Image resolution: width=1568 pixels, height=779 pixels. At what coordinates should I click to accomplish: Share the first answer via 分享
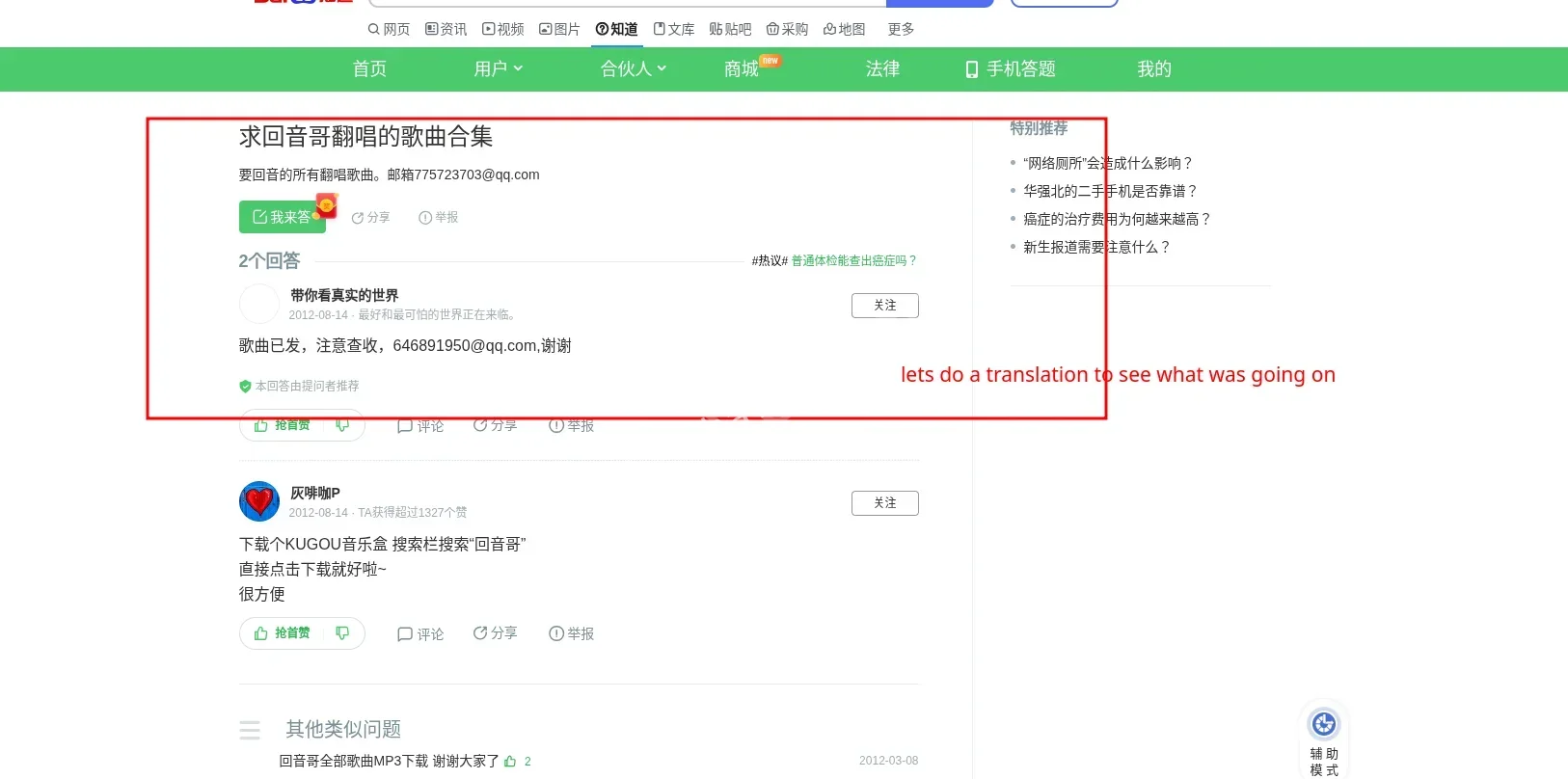[x=495, y=425]
